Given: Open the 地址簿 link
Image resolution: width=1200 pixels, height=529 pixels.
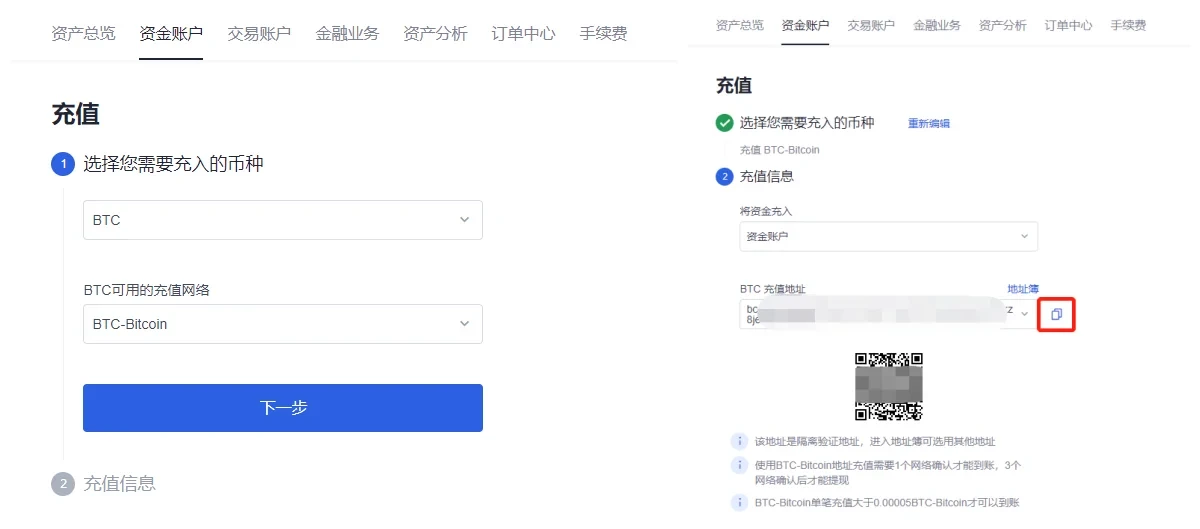Looking at the screenshot, I should click(1022, 289).
